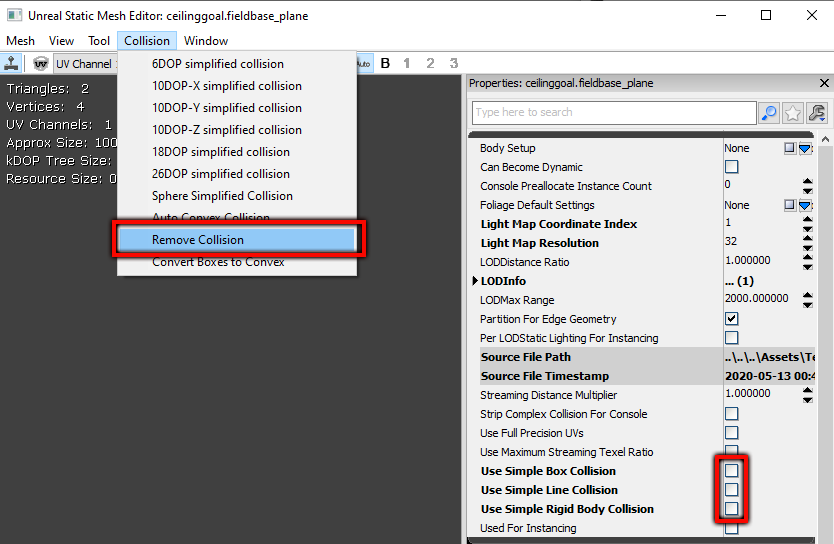This screenshot has width=834, height=544.
Task: Enable Use Full Precision UVs checkbox
Action: pos(731,433)
